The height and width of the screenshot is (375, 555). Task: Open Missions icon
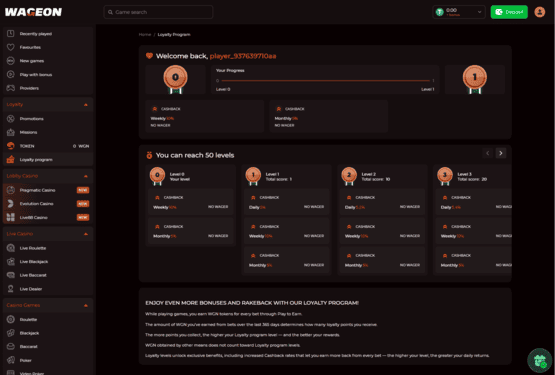pyautogui.click(x=11, y=132)
